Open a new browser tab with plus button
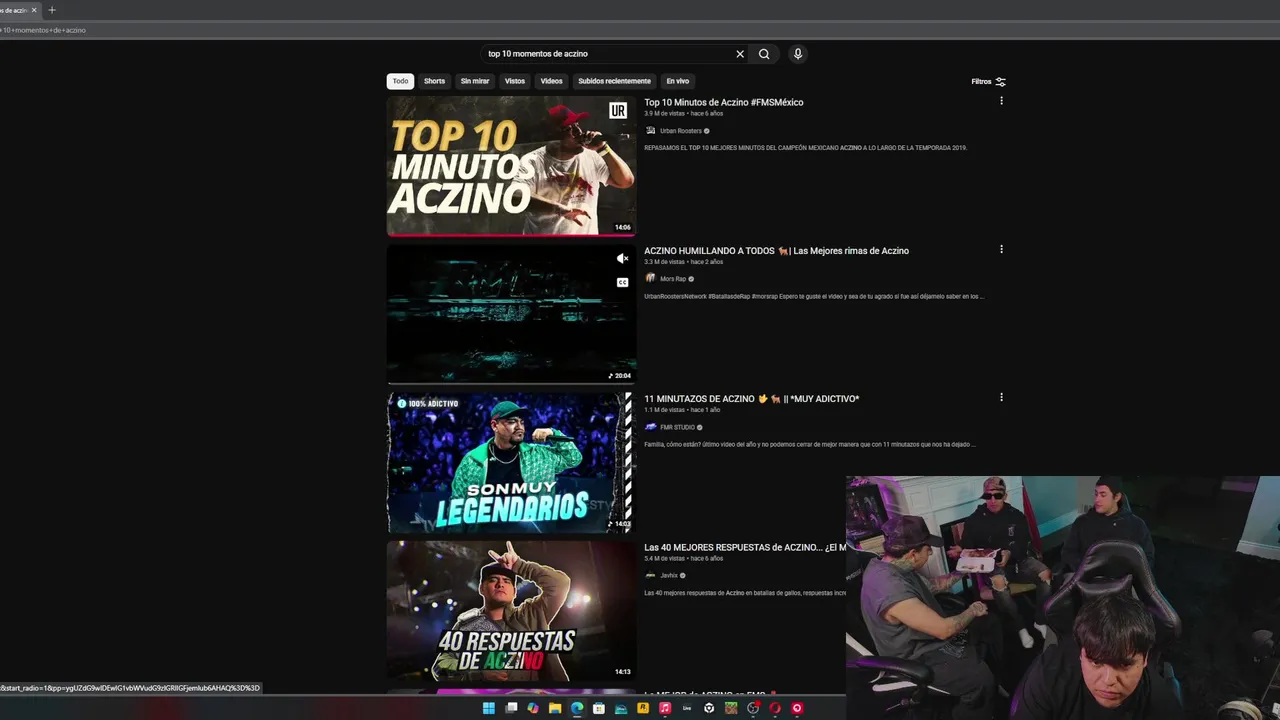Screen dimensions: 1280x720 [52, 10]
